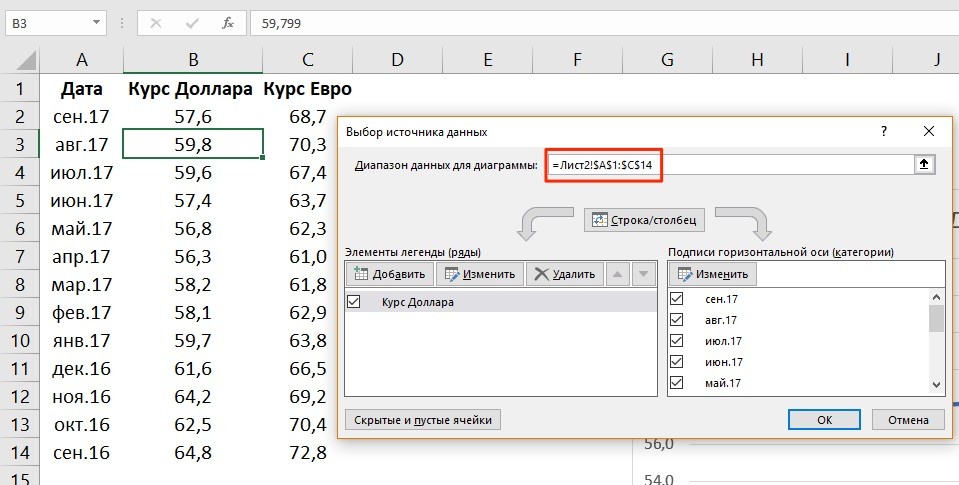This screenshot has height=485, width=959.
Task: Click Изменить under horizontal axis labels
Action: tap(713, 274)
